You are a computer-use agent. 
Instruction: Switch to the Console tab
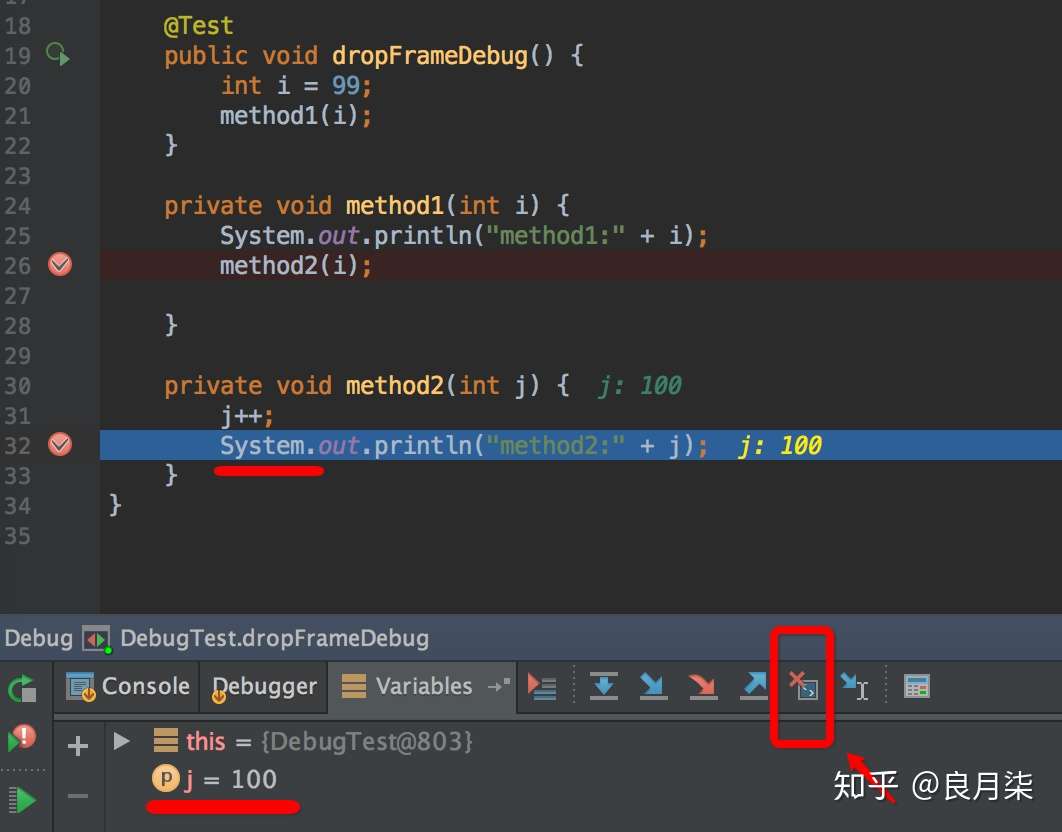[x=128, y=686]
